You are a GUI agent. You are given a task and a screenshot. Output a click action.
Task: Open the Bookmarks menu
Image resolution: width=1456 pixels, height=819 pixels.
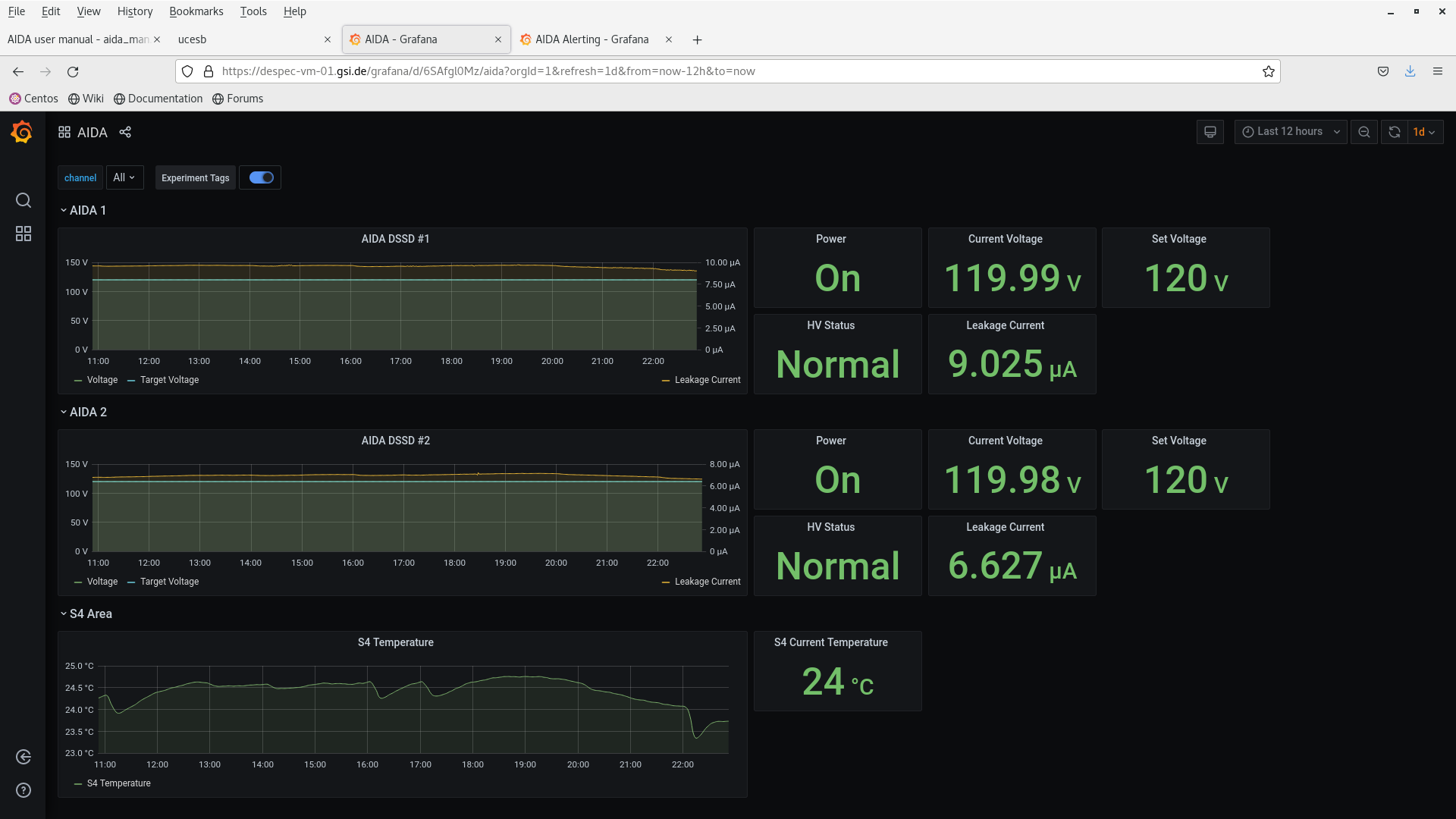tap(196, 11)
